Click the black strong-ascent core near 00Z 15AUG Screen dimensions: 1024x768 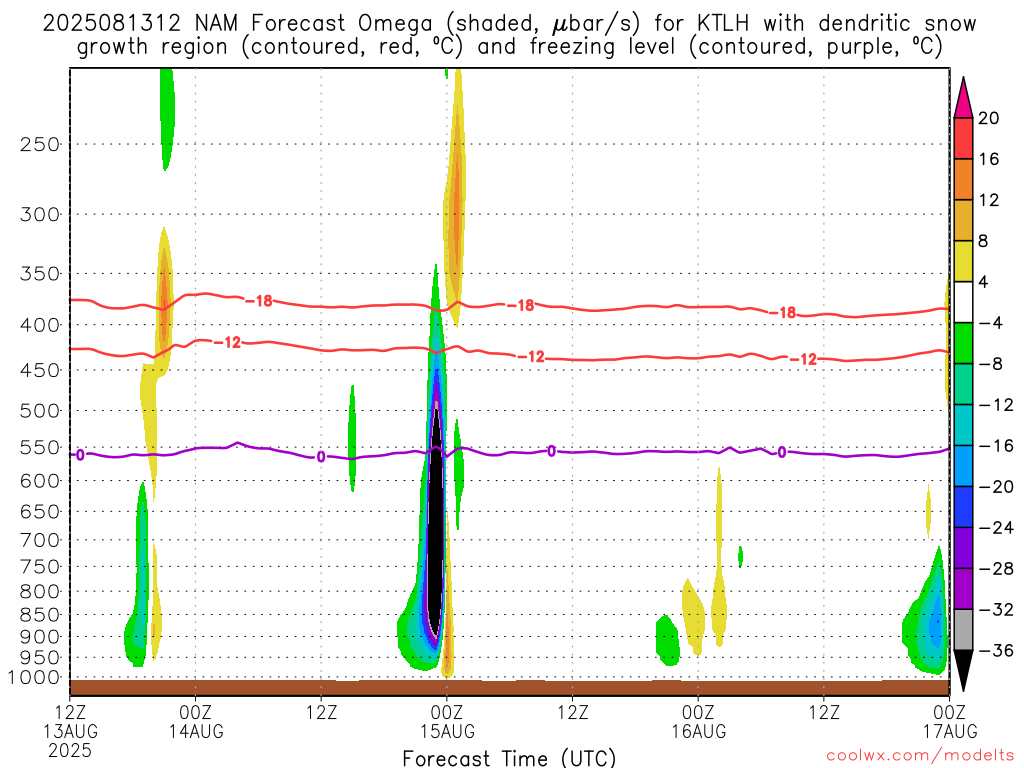click(x=436, y=522)
